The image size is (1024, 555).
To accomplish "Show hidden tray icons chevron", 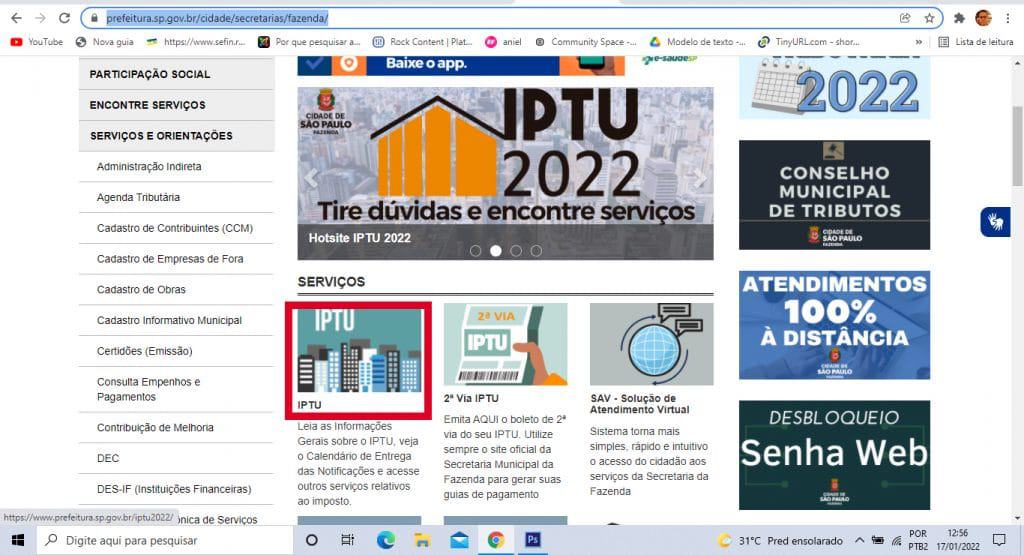I will coord(859,540).
